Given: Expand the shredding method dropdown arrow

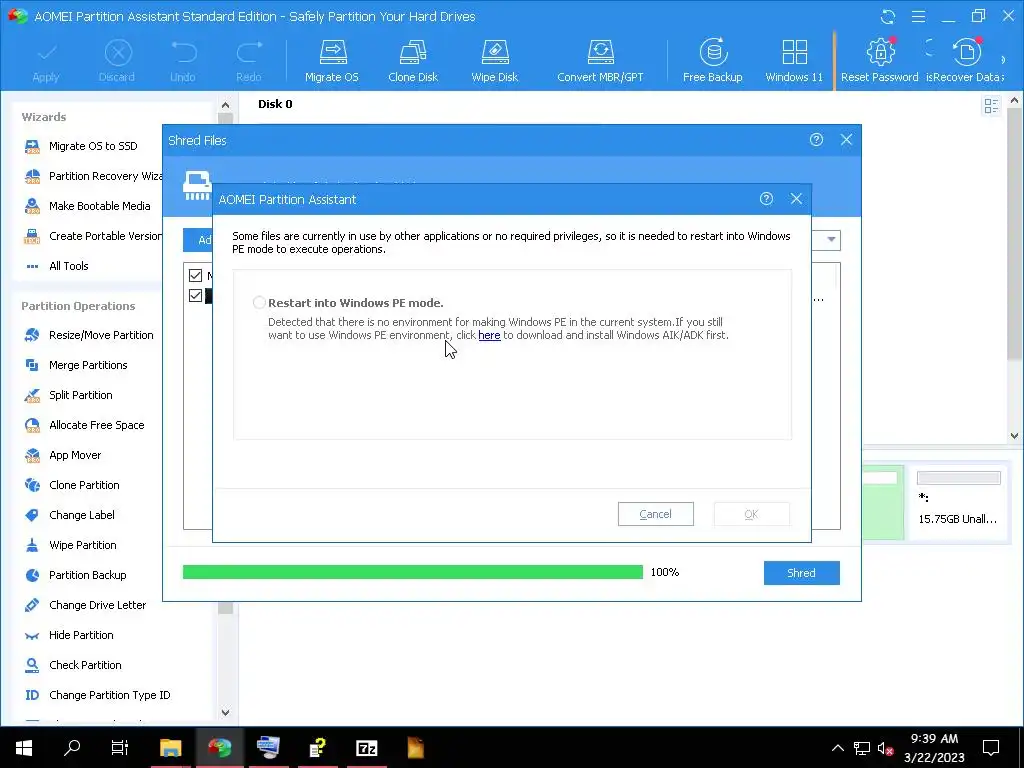Looking at the screenshot, I should pyautogui.click(x=831, y=240).
